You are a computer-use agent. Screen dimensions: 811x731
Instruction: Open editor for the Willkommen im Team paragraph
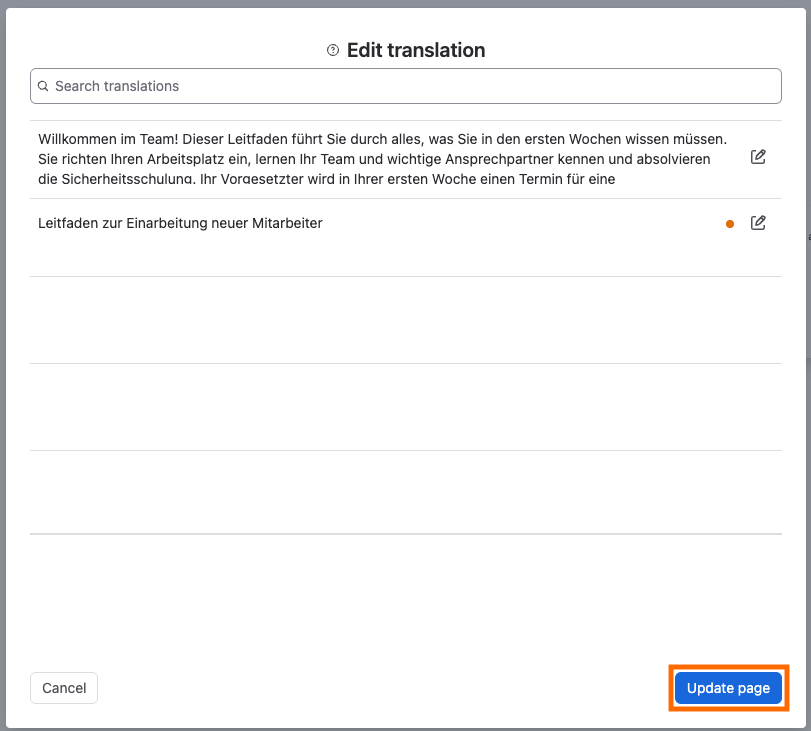click(758, 157)
